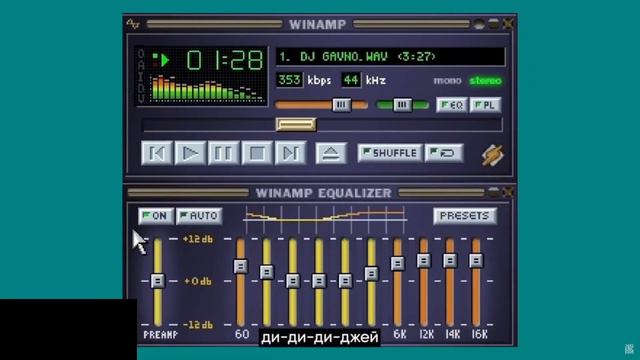This screenshot has height=360, width=640.
Task: Click the 44 kHz sample rate readout
Action: click(351, 80)
